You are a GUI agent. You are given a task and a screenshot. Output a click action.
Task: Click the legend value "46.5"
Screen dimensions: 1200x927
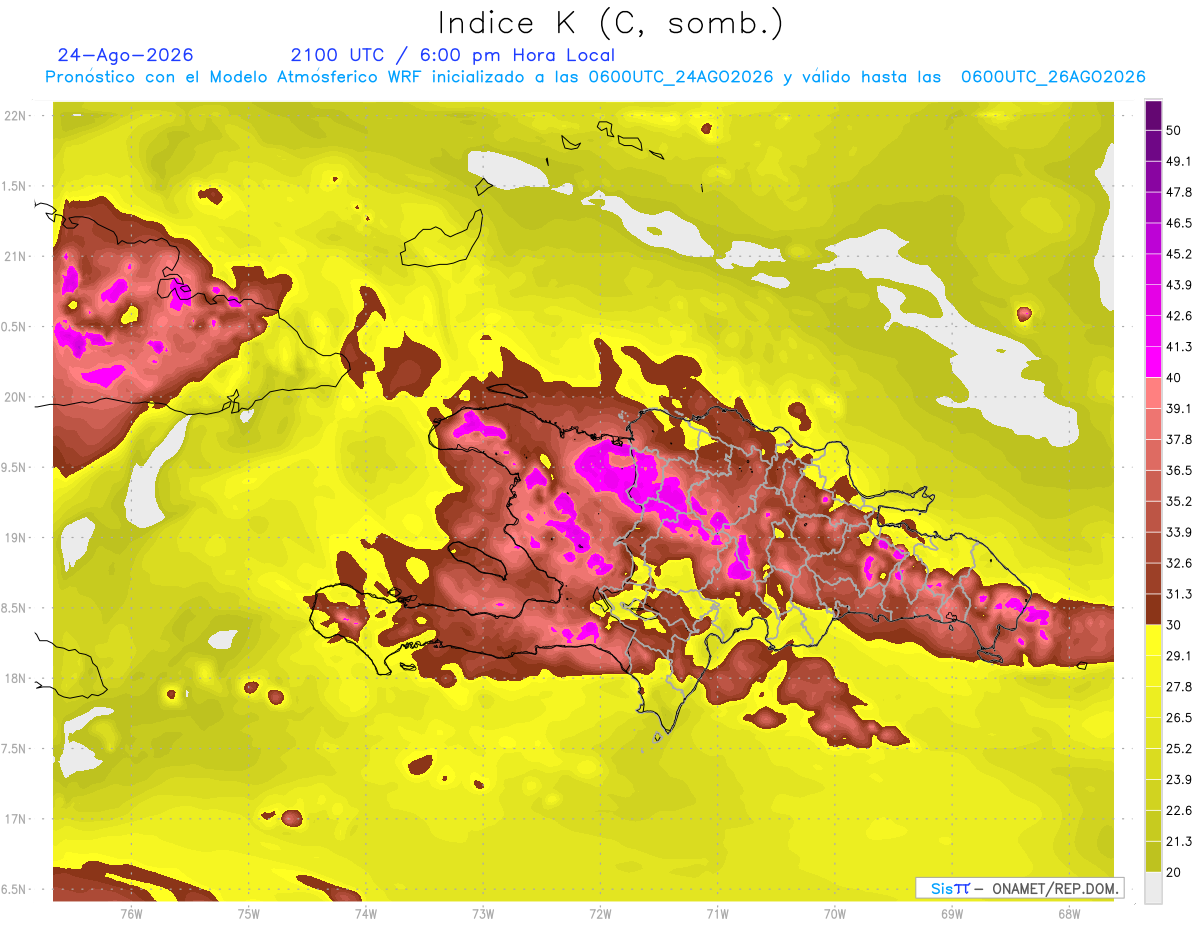click(1178, 223)
